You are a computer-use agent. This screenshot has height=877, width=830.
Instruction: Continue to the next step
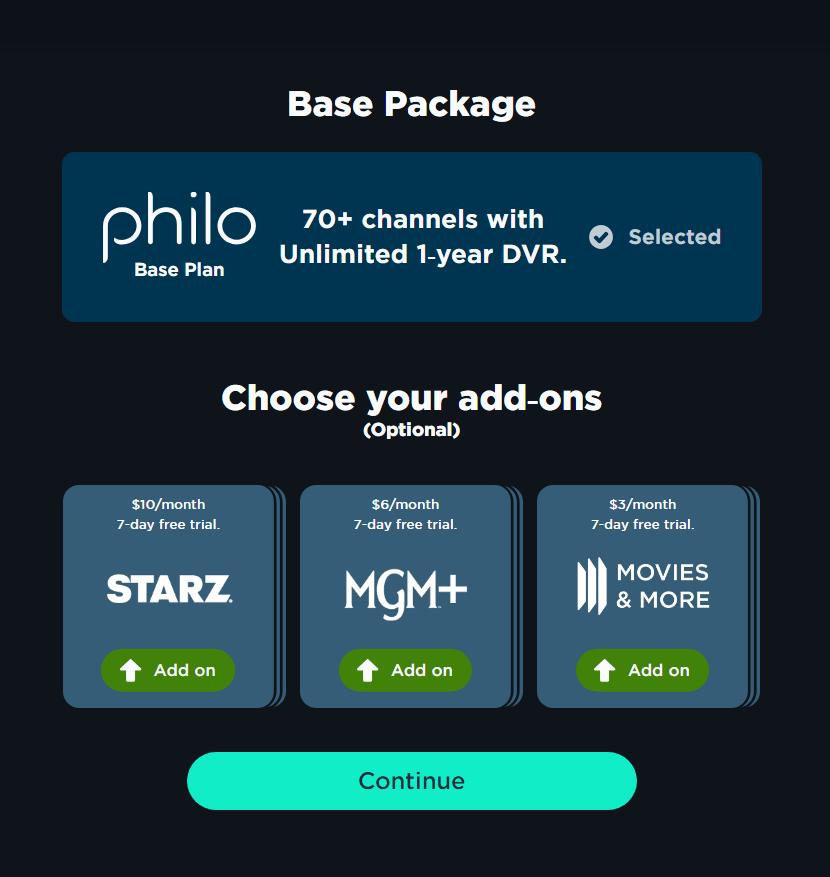[412, 781]
